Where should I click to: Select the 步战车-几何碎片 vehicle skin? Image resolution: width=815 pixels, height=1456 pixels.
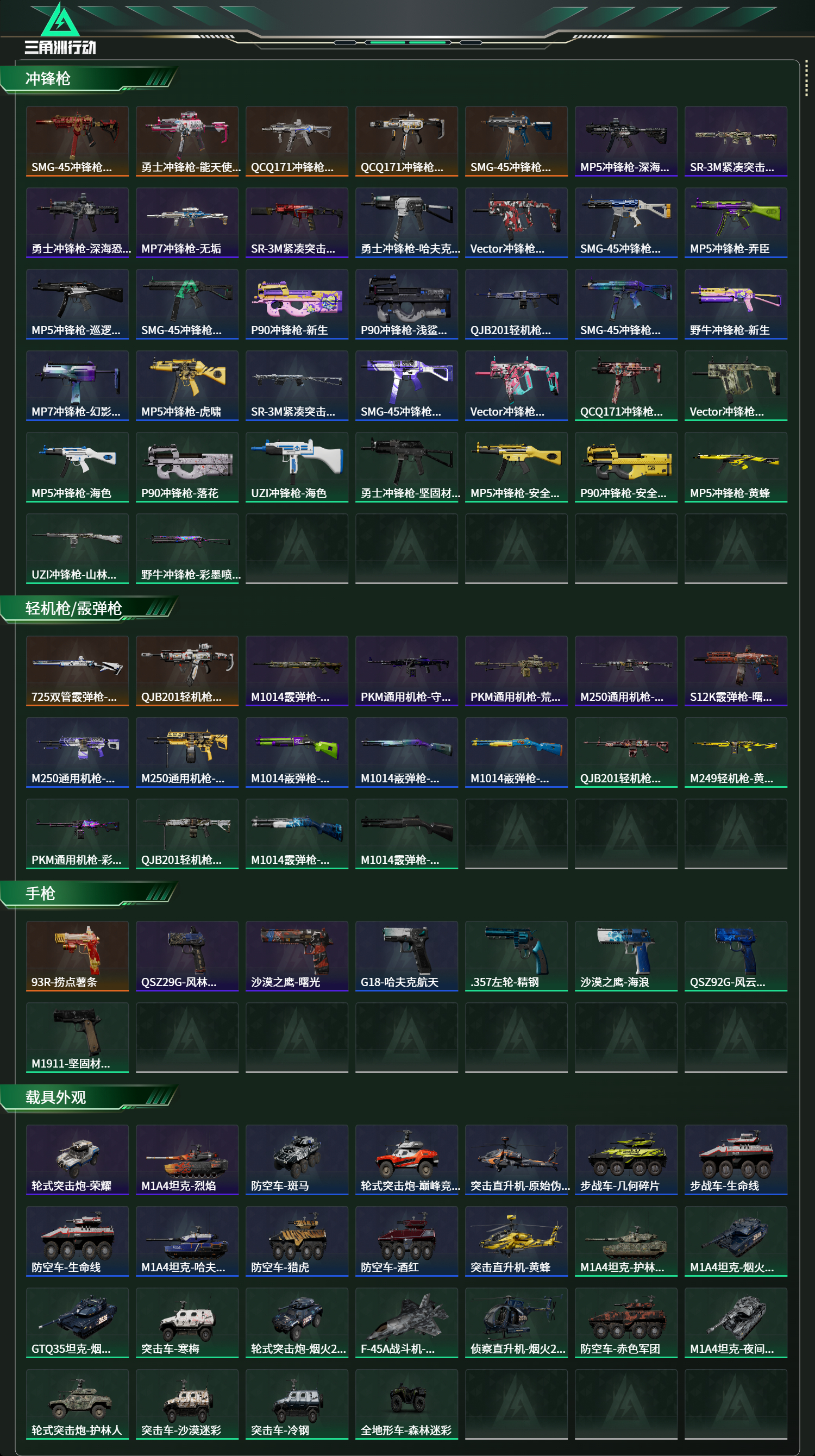pos(626,1160)
